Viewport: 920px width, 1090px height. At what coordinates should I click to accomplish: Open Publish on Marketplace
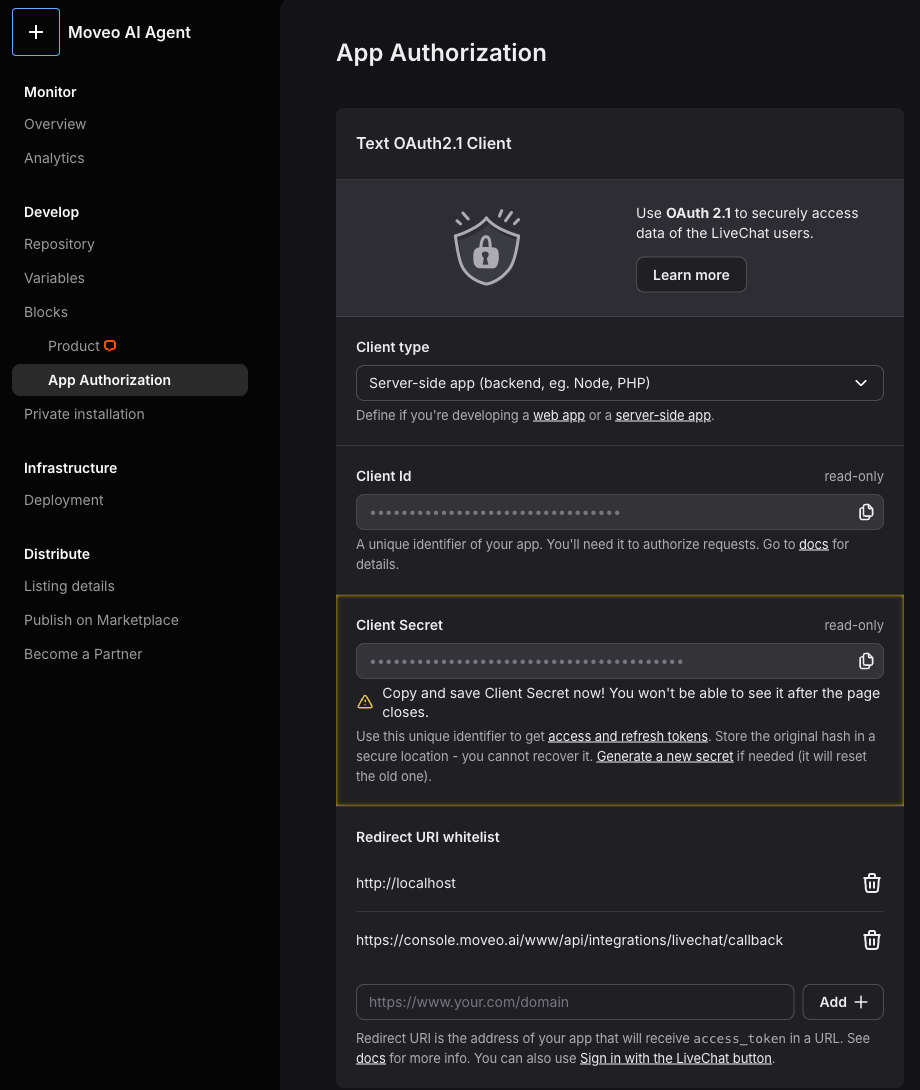pyautogui.click(x=101, y=620)
